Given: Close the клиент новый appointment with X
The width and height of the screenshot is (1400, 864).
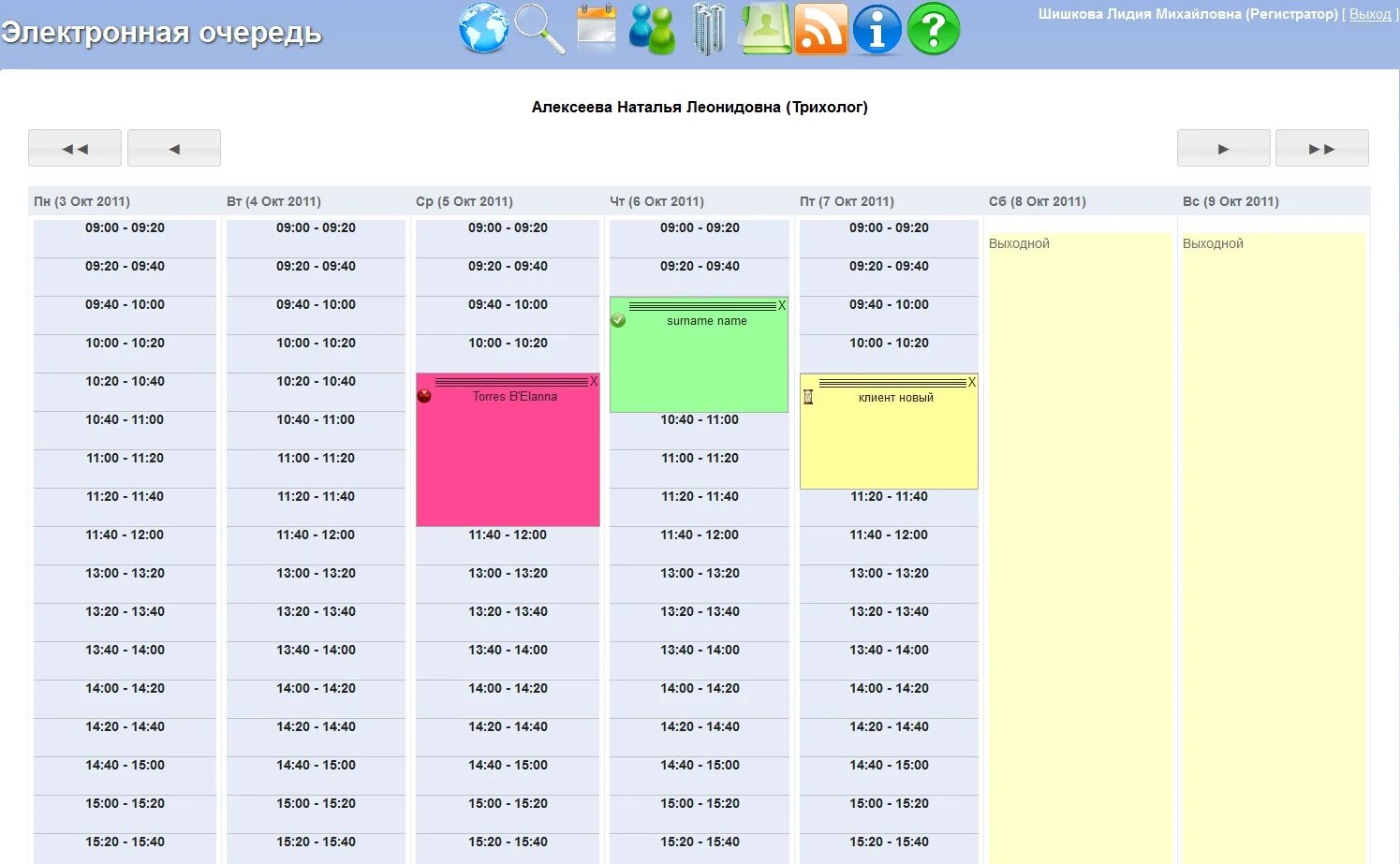Looking at the screenshot, I should coord(972,382).
